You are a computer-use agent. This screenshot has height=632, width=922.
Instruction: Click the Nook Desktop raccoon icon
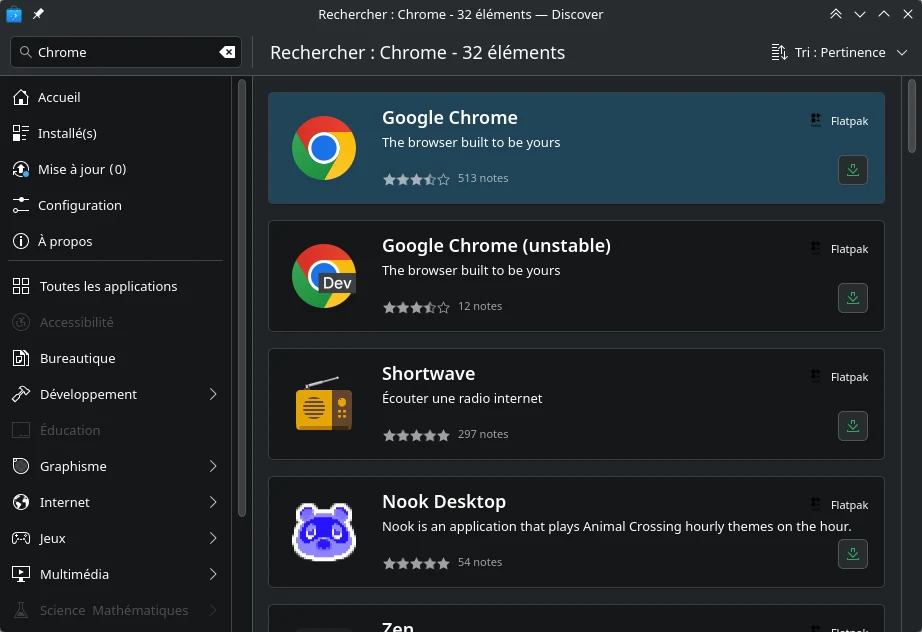323,532
